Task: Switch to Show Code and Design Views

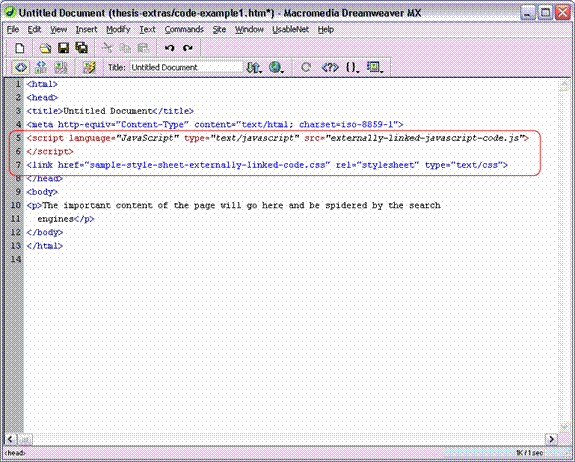Action: pos(41,67)
